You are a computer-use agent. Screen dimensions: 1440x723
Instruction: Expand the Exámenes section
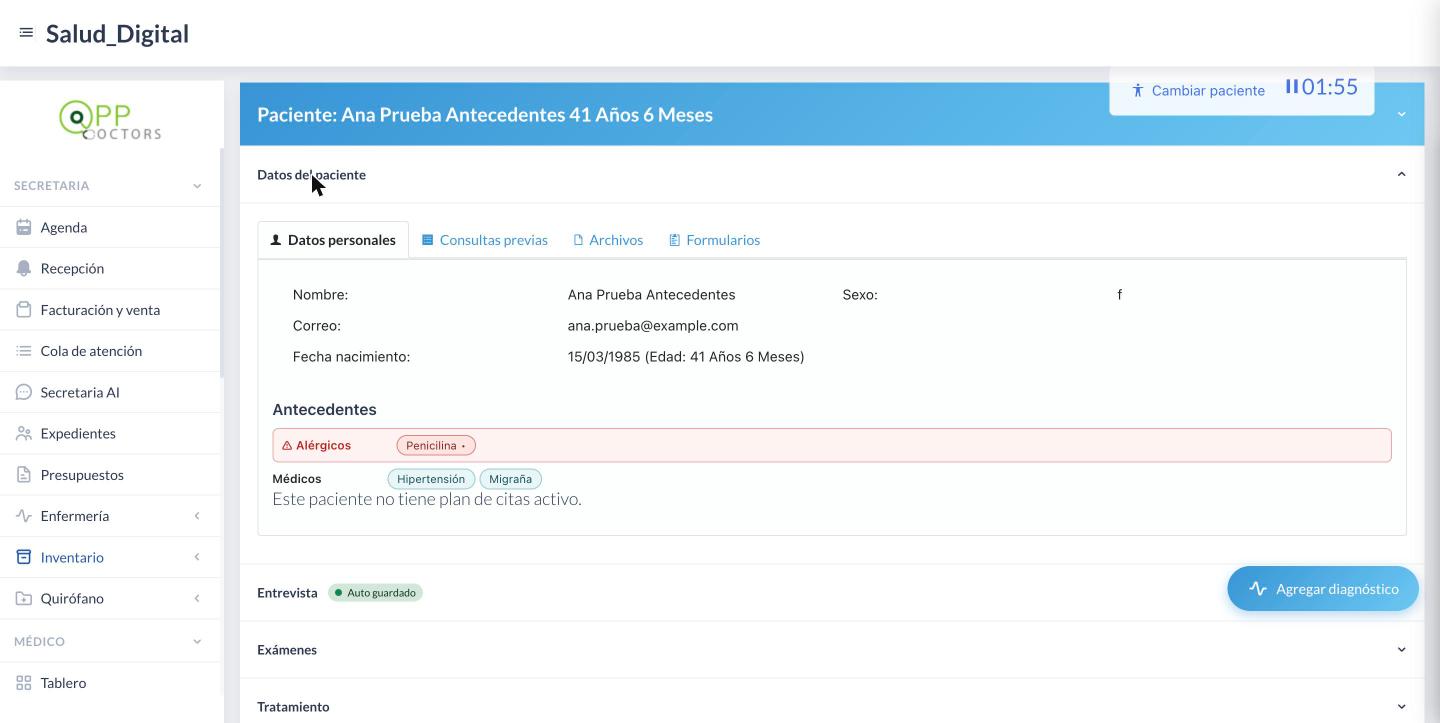coord(1401,649)
